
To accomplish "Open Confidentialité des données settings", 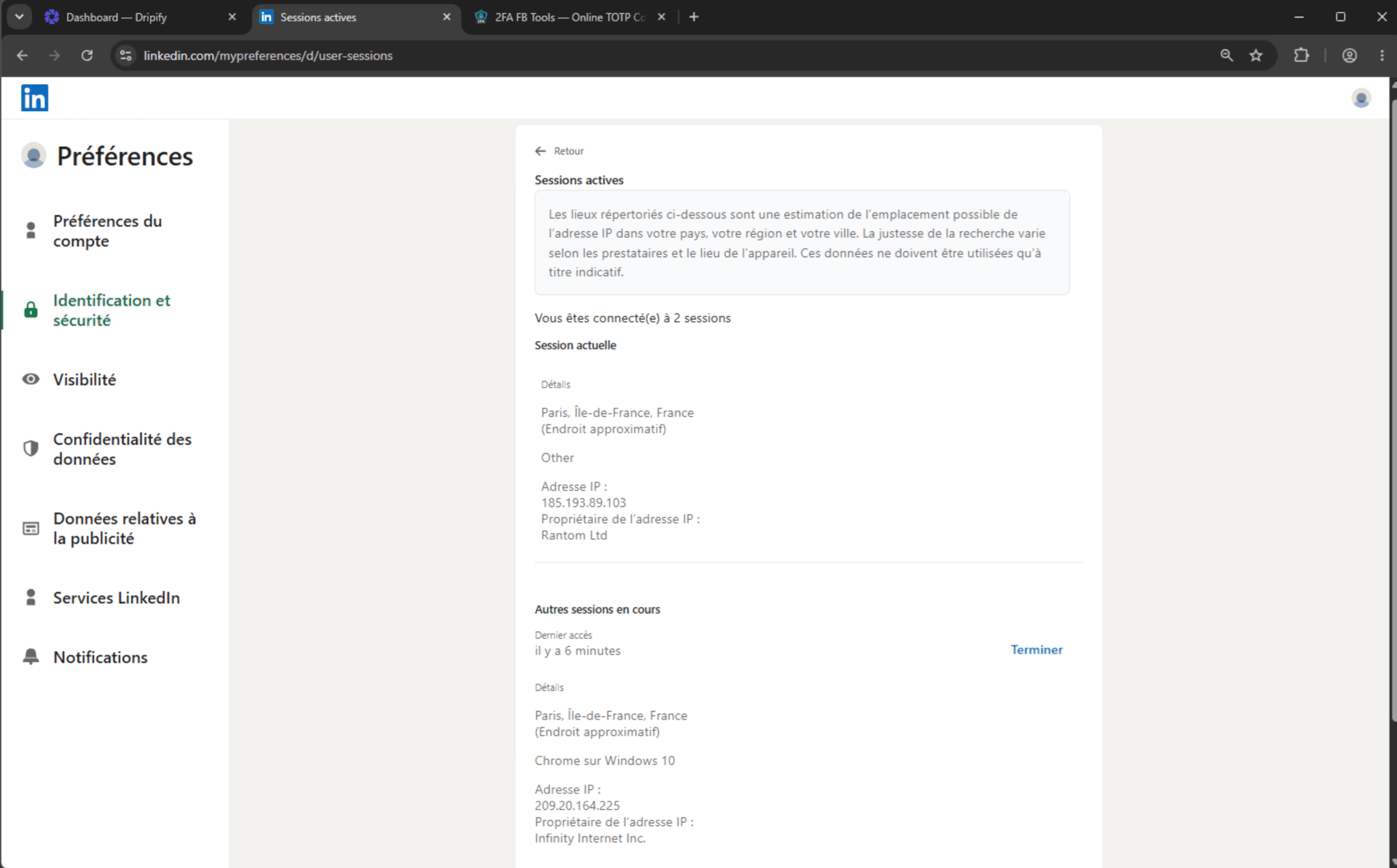I will click(x=123, y=449).
